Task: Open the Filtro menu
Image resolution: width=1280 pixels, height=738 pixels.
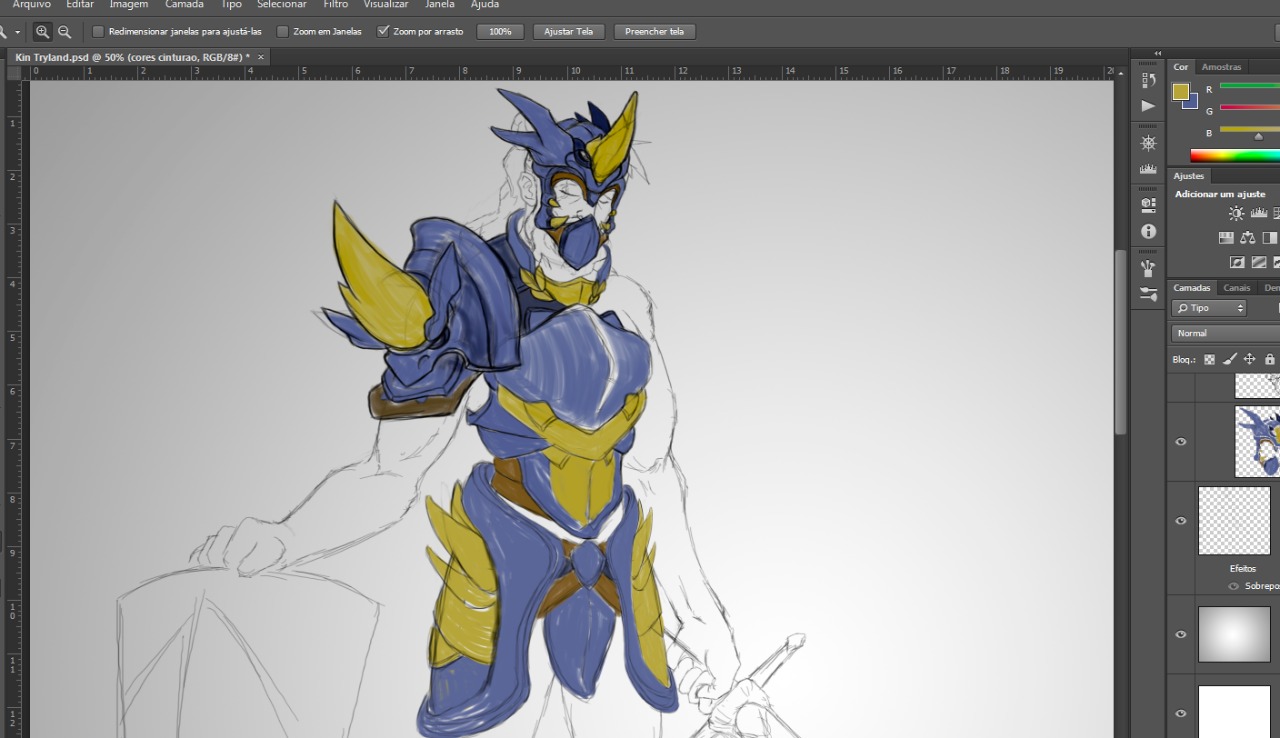Action: 335,5
